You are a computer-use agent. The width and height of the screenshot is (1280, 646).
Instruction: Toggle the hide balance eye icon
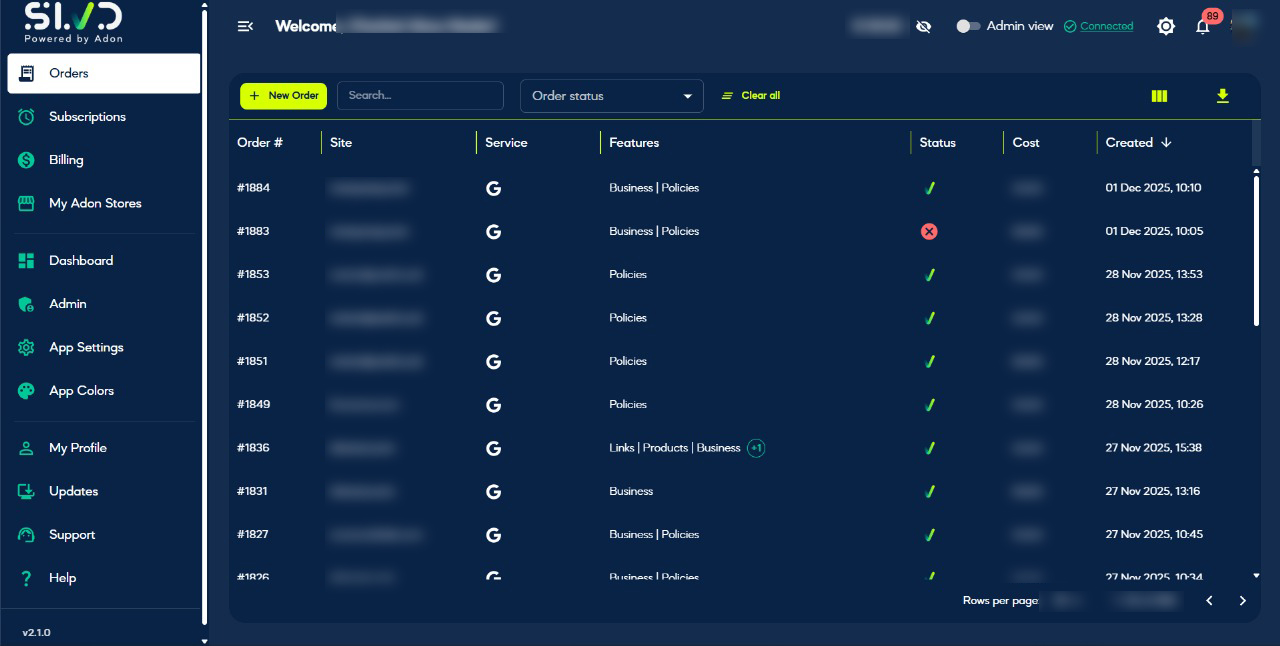click(923, 27)
